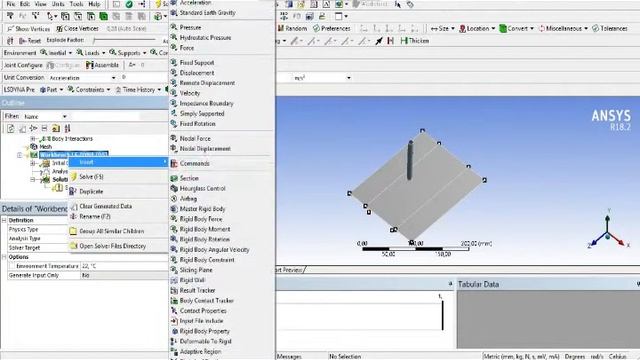Open the Tools menu

pos(76,4)
